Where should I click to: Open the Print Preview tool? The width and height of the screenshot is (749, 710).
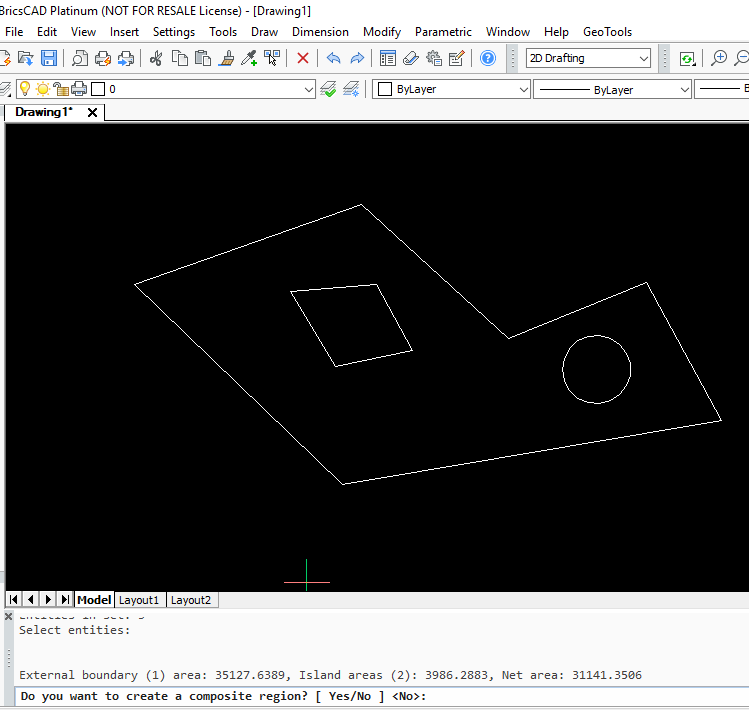[79, 58]
